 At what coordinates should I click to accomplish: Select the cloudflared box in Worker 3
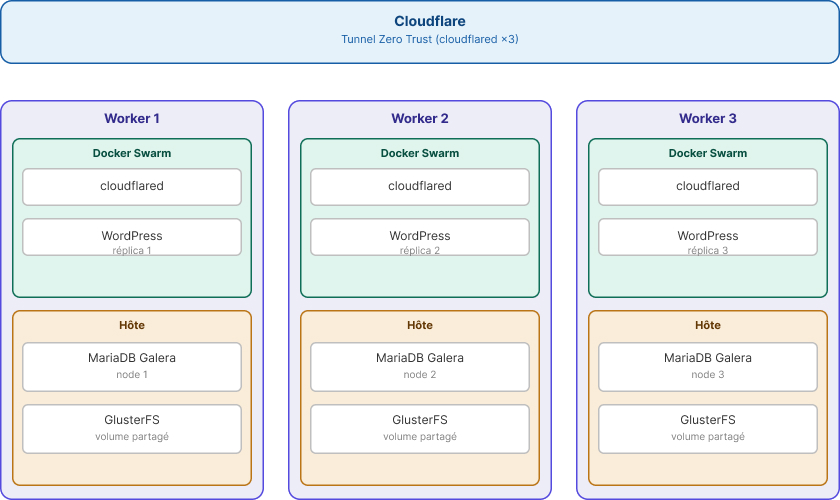pyautogui.click(x=708, y=186)
